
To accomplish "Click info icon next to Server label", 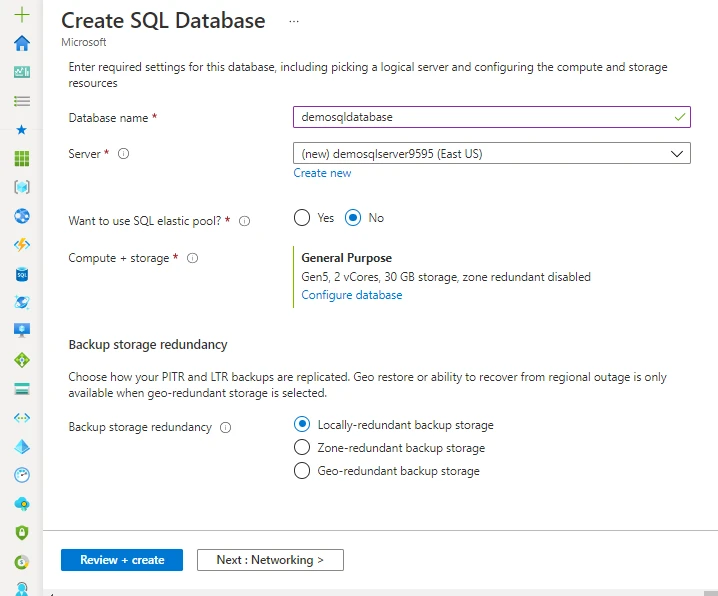I will [x=124, y=154].
